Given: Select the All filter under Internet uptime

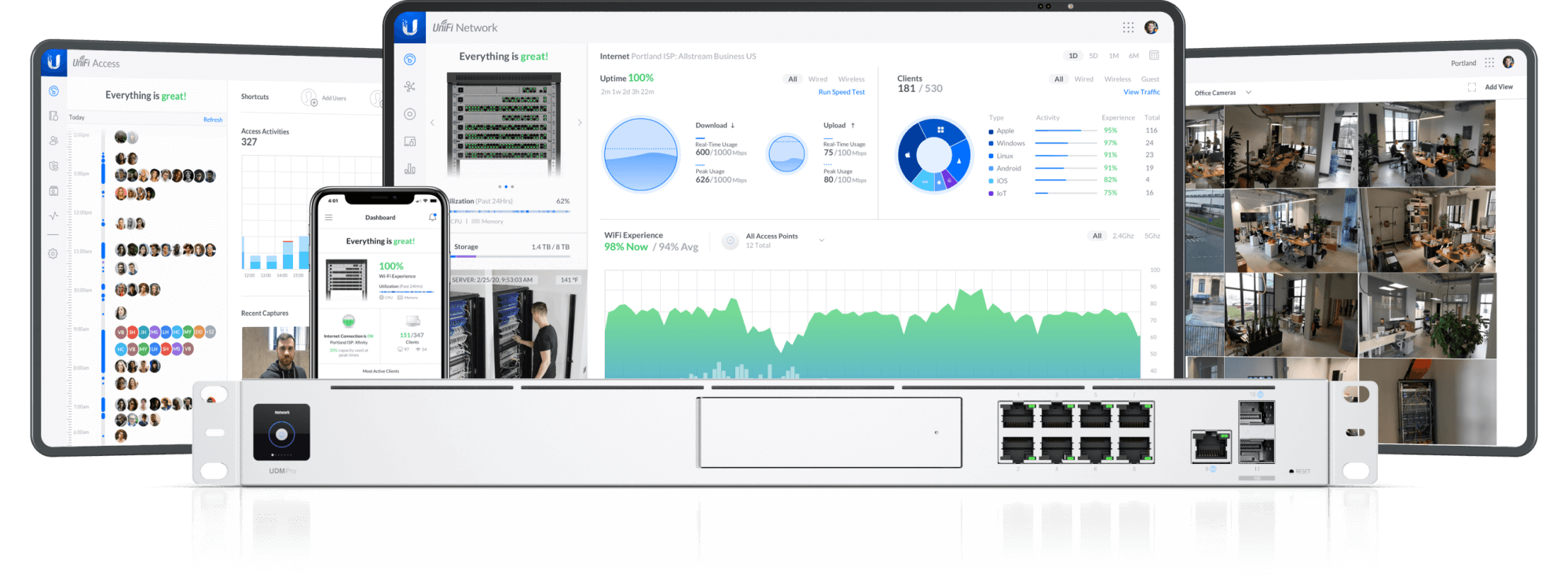Looking at the screenshot, I should click(x=793, y=79).
